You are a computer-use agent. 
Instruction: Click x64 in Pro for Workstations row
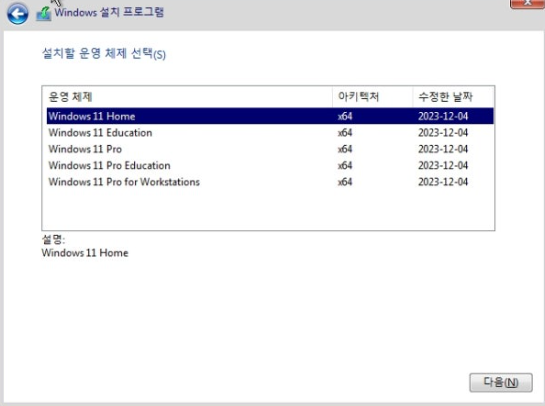(x=345, y=182)
